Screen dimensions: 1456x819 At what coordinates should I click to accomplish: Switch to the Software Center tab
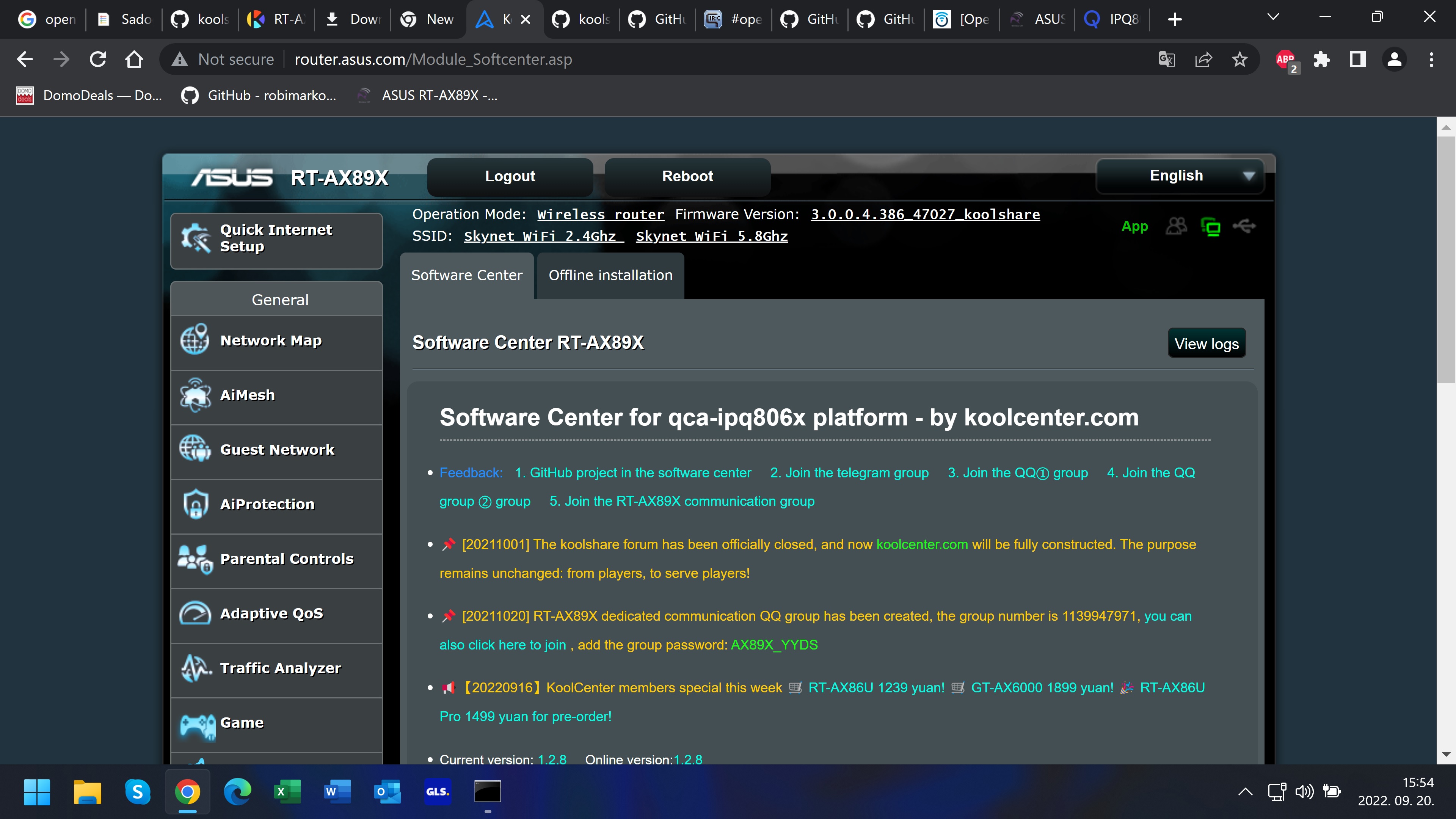click(467, 275)
